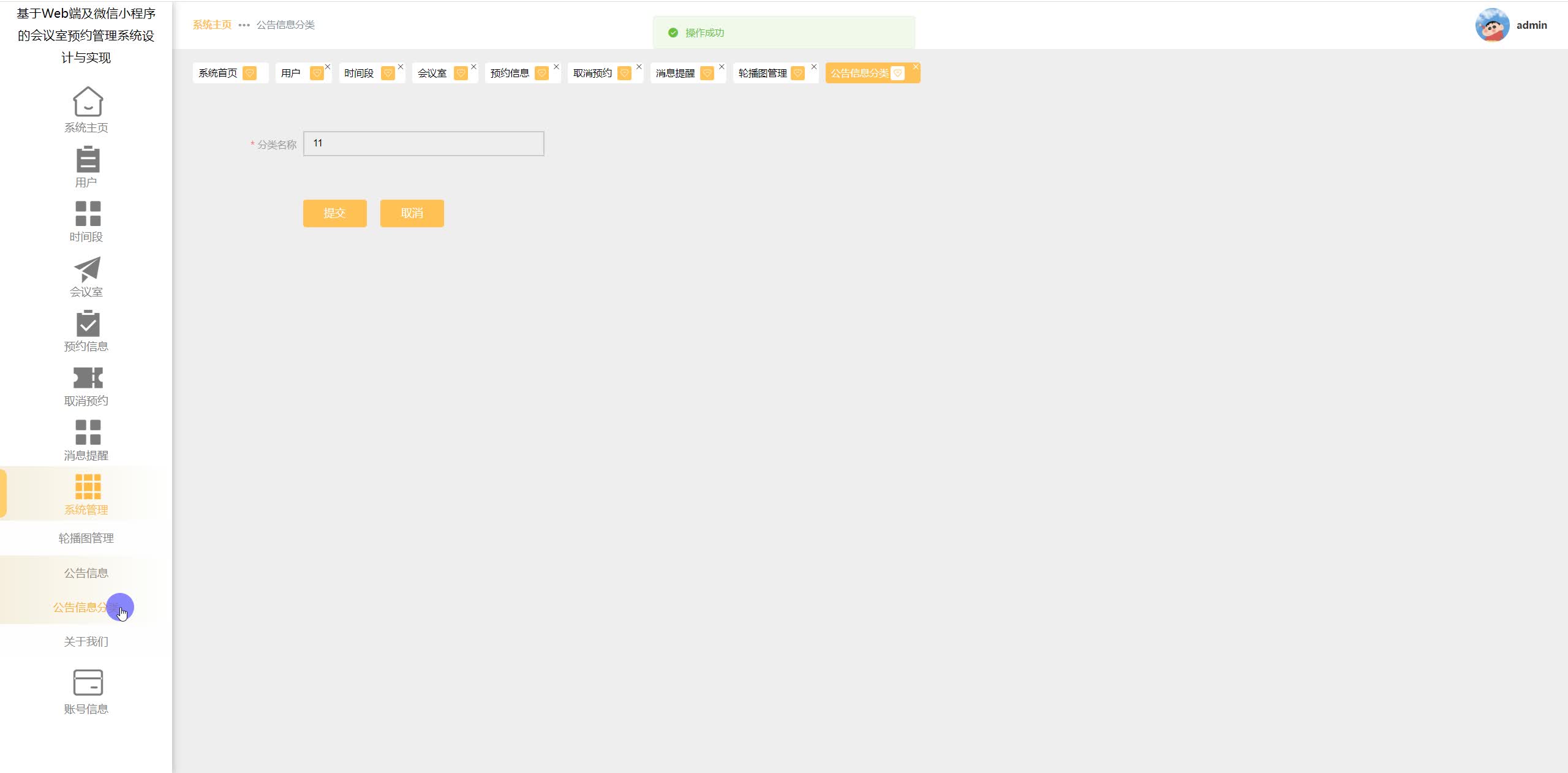Click the 用户 clipboard icon in sidebar

pyautogui.click(x=88, y=159)
